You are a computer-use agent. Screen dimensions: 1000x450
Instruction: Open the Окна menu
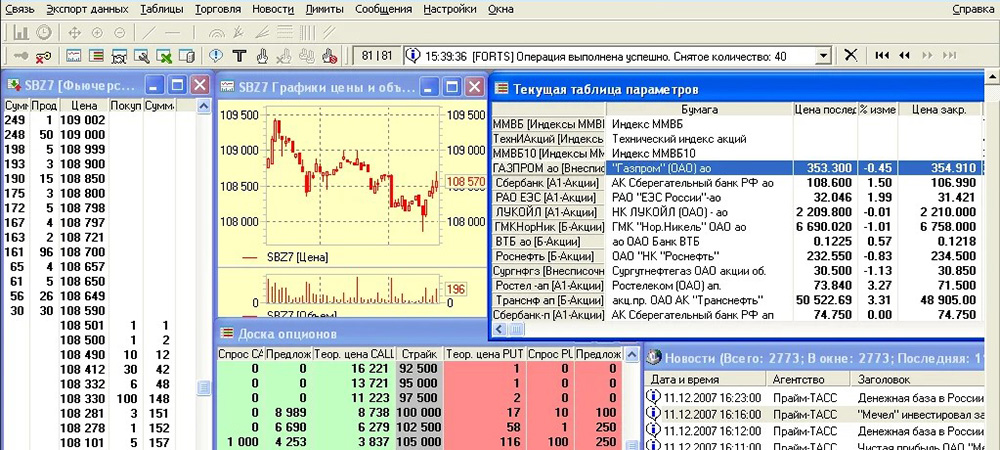click(501, 9)
